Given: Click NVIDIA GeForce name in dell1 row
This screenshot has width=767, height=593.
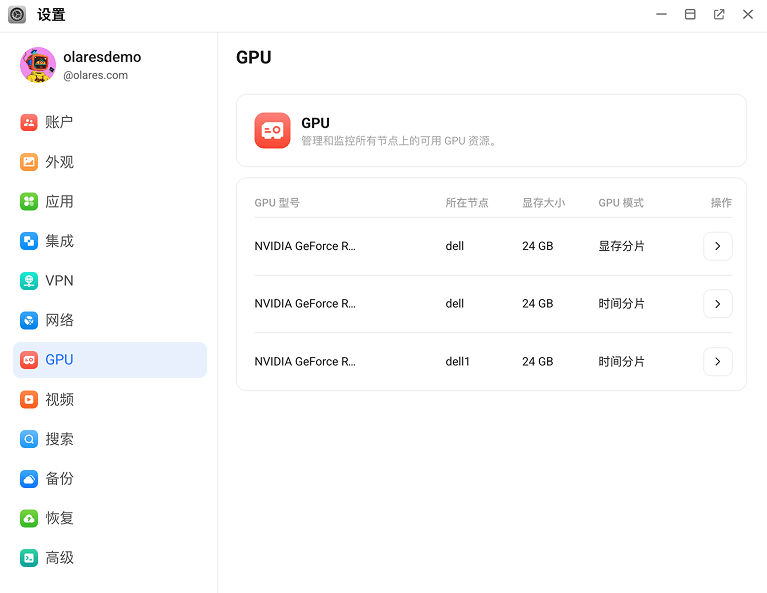Looking at the screenshot, I should [x=305, y=362].
